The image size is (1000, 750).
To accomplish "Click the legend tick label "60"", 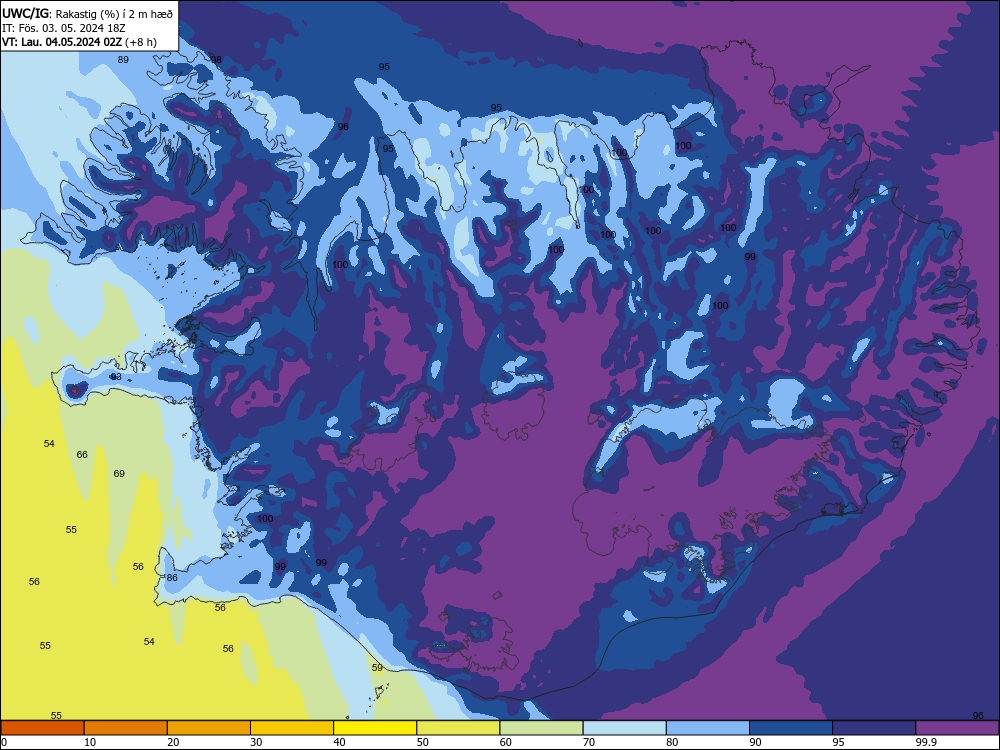I will [506, 742].
